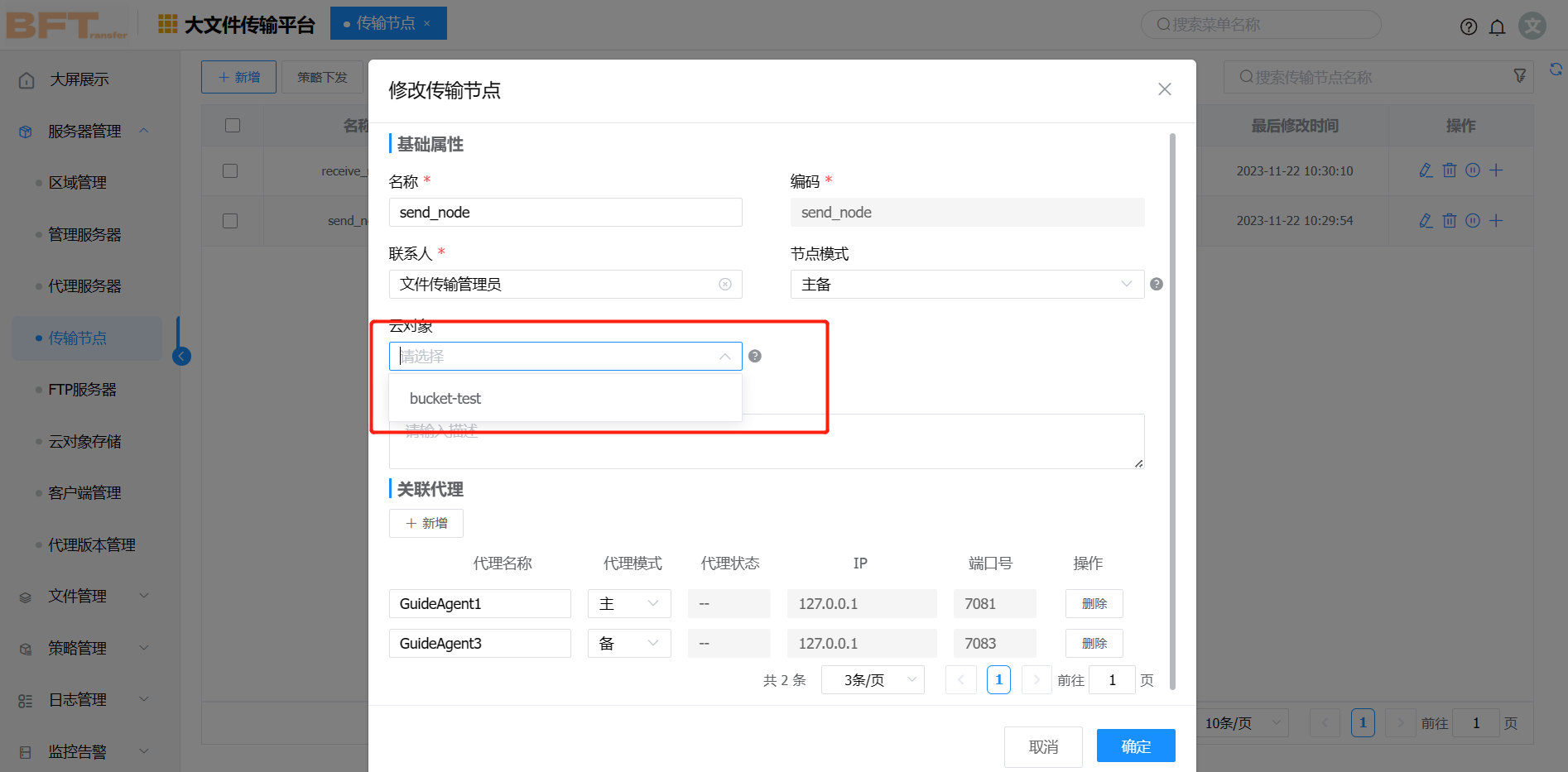Click the 搜索菜单名称 search box
Viewport: 1568px width, 772px height.
tap(1261, 24)
